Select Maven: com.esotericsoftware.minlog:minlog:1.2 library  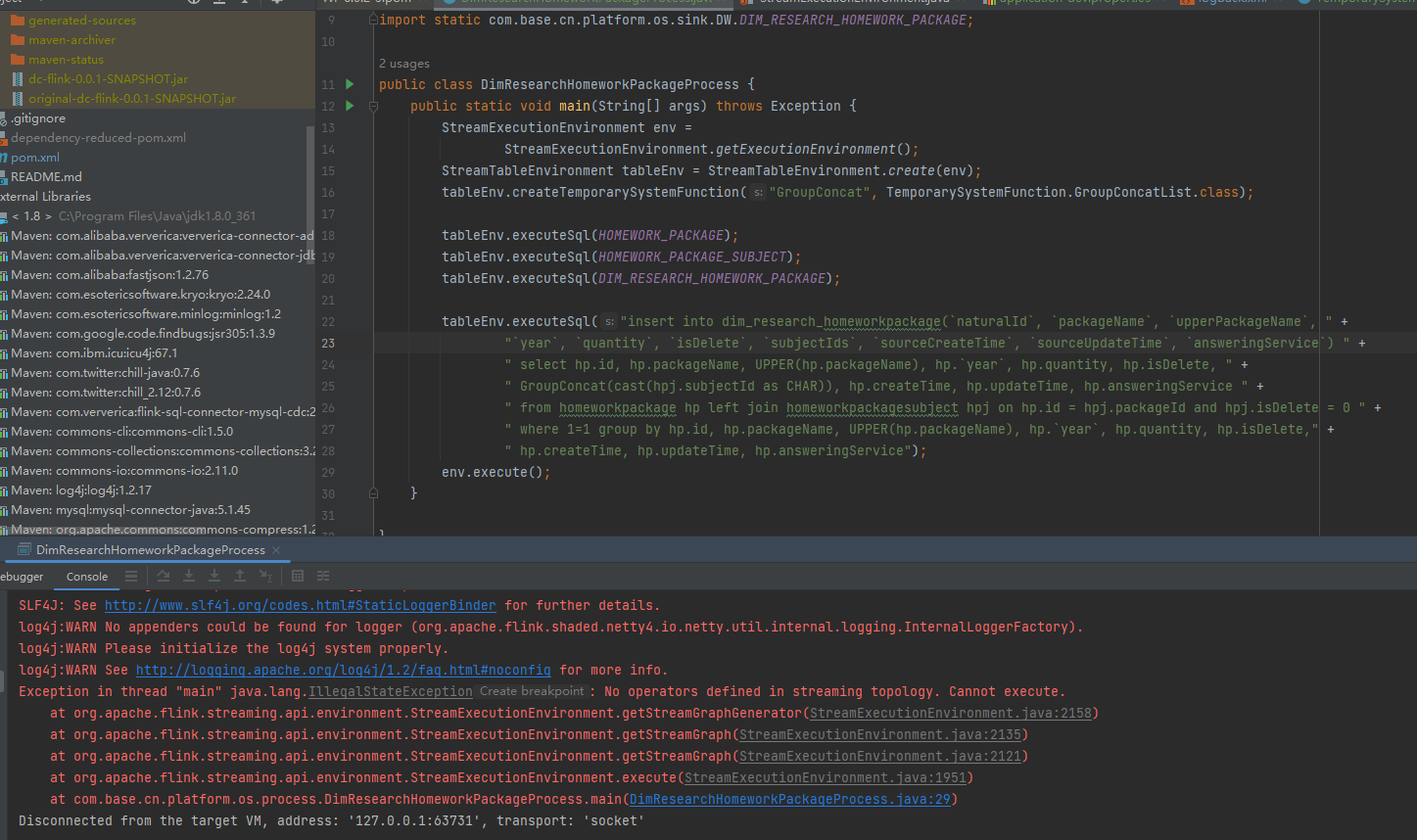tap(146, 314)
